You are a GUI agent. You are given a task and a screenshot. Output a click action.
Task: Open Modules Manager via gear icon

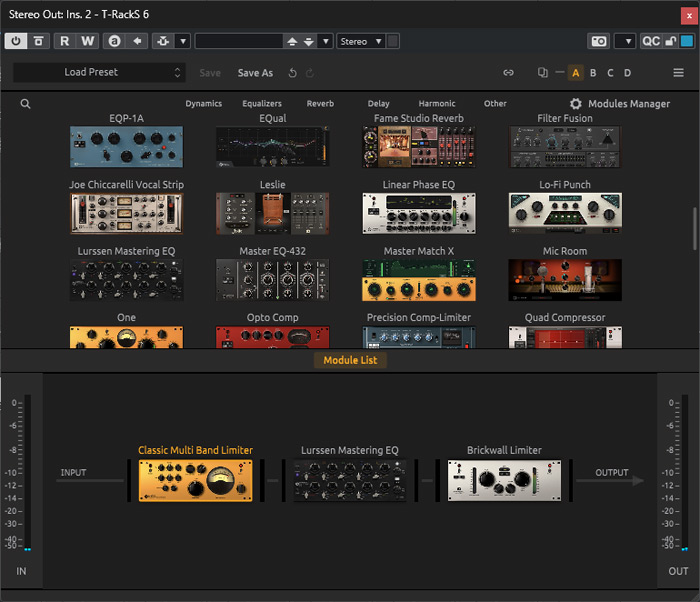point(575,104)
